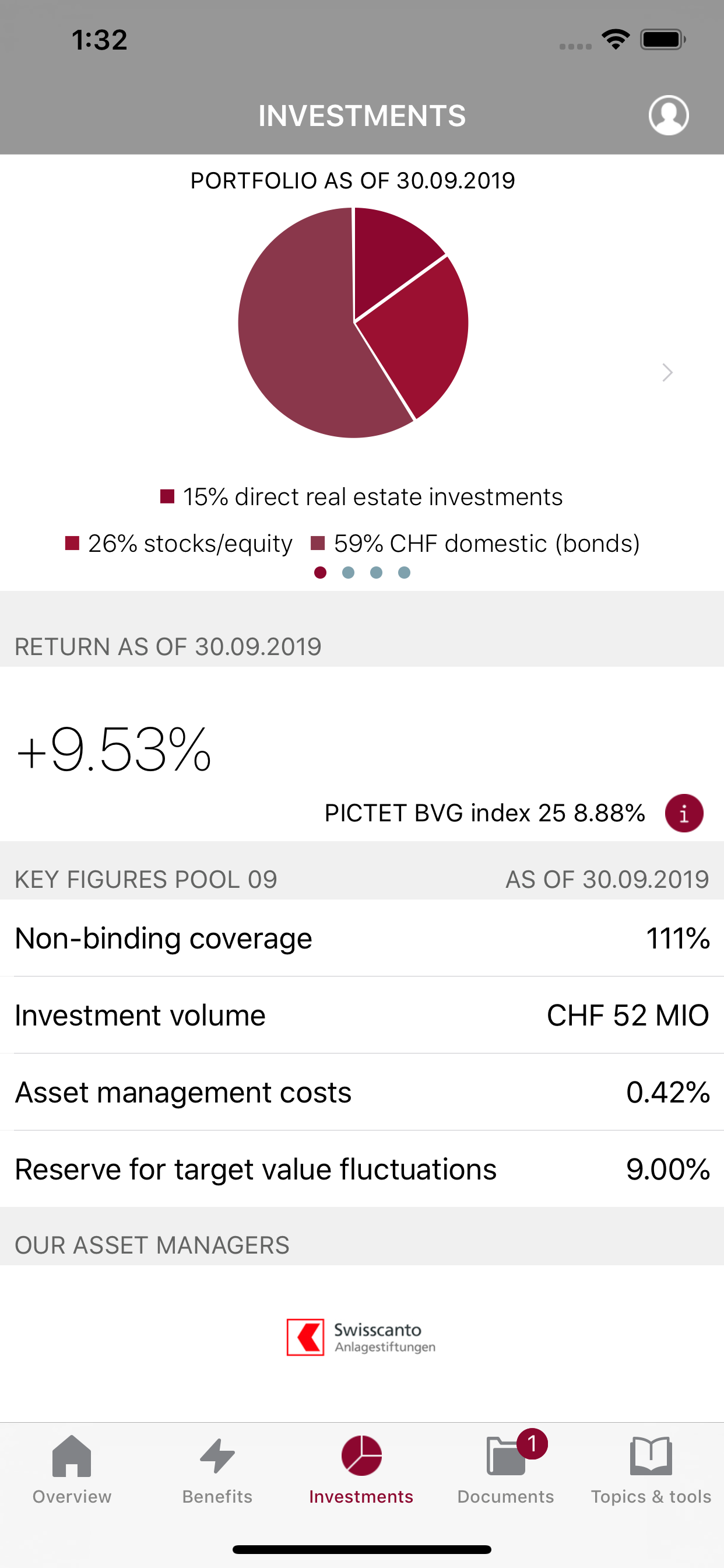Screen dimensions: 724x1568
Task: Select the Non-binding coverage row
Action: pyautogui.click(x=361, y=938)
